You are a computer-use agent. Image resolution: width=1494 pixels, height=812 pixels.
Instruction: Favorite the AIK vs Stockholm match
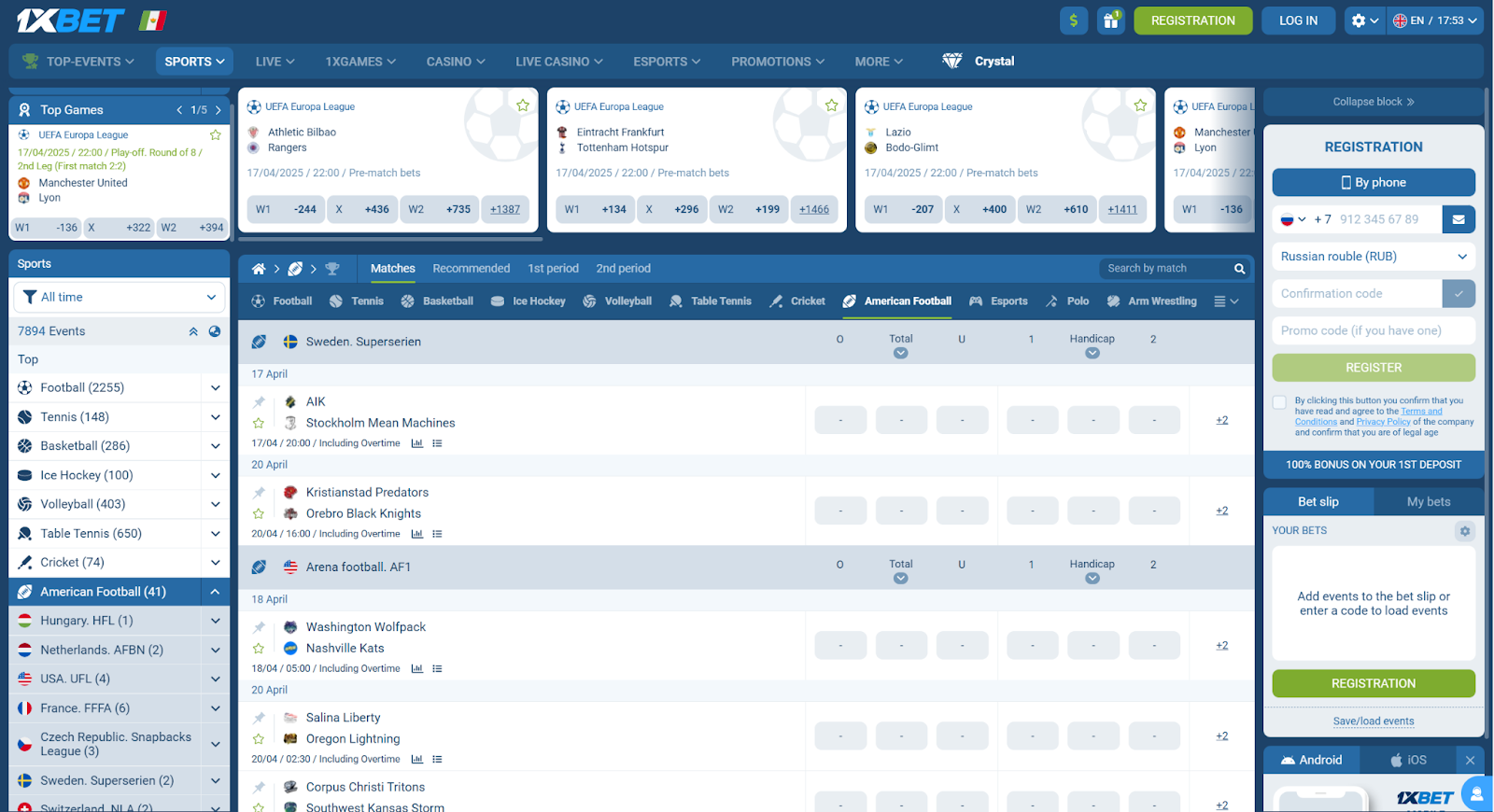click(259, 423)
